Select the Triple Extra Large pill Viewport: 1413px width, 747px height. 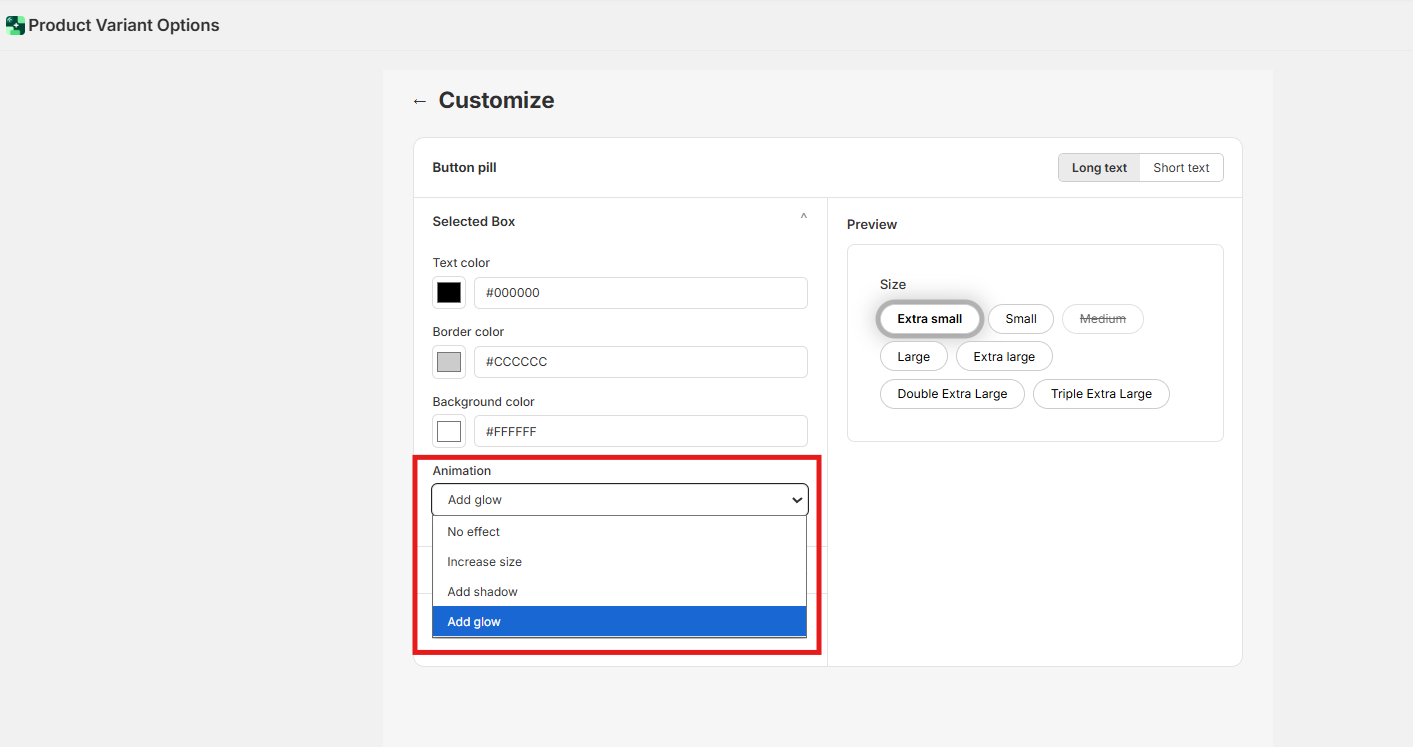tap(1101, 394)
